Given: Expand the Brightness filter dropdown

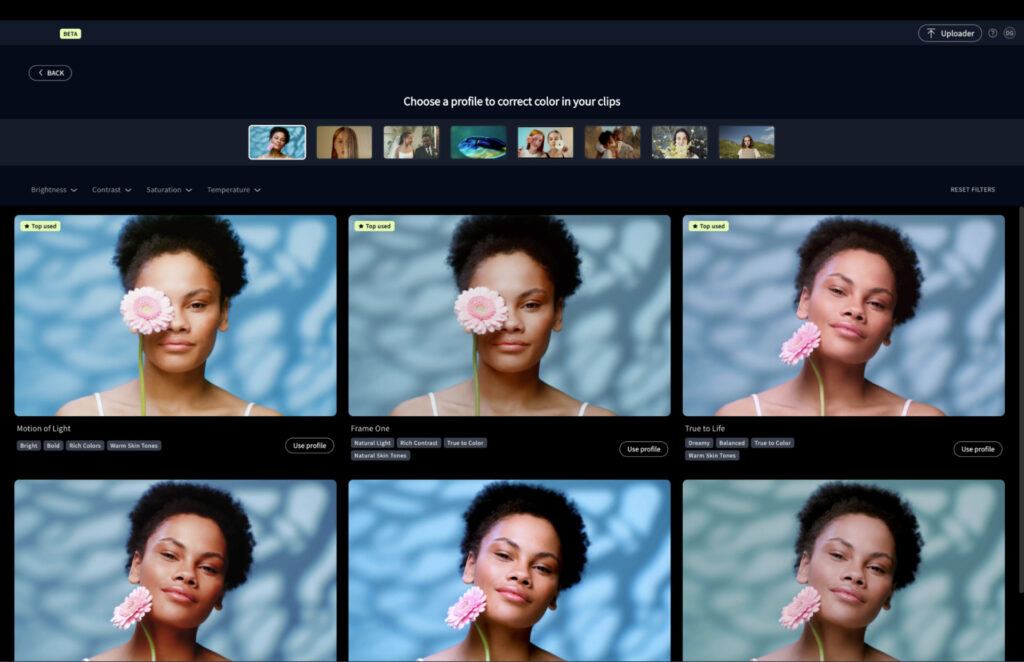Looking at the screenshot, I should pyautogui.click(x=54, y=190).
